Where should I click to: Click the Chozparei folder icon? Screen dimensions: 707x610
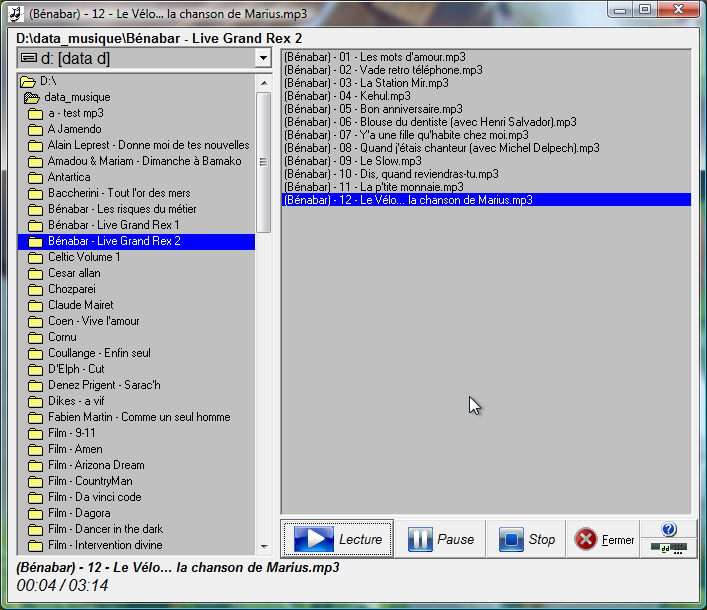point(35,289)
